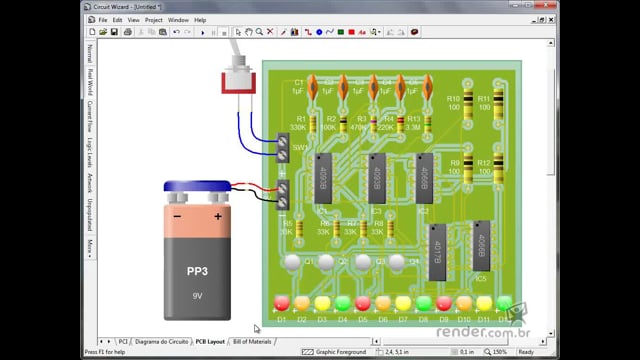Screen dimensions: 640x360
Task: Open the Window menu
Action: 178,20
